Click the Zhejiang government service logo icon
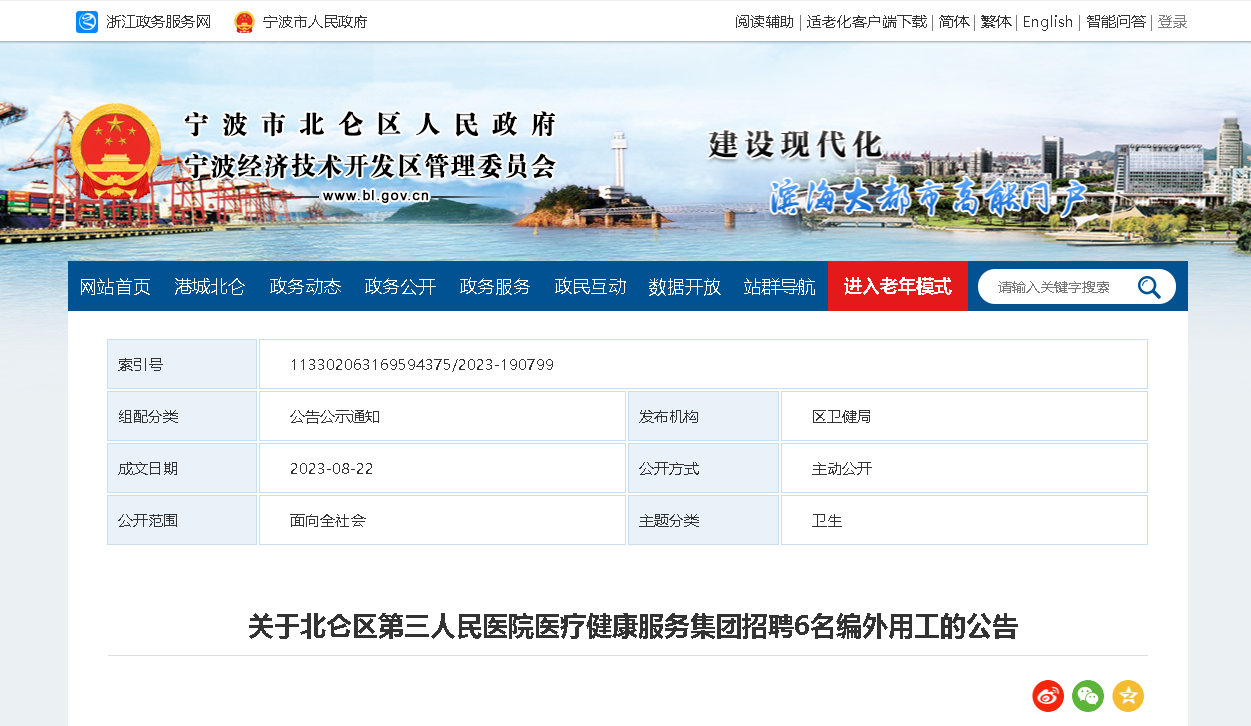 coord(87,22)
